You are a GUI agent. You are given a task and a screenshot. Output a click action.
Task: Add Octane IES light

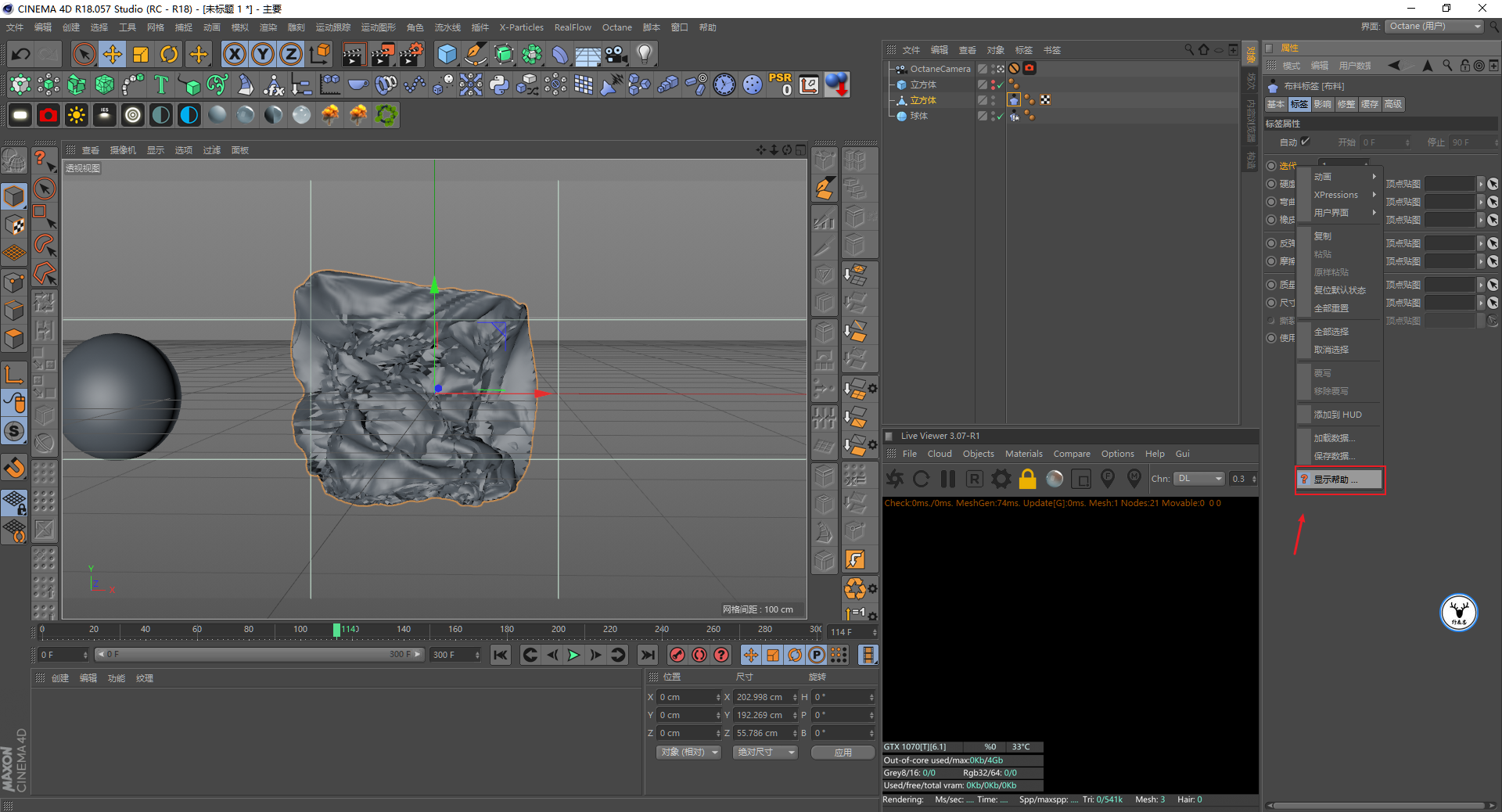click(105, 115)
